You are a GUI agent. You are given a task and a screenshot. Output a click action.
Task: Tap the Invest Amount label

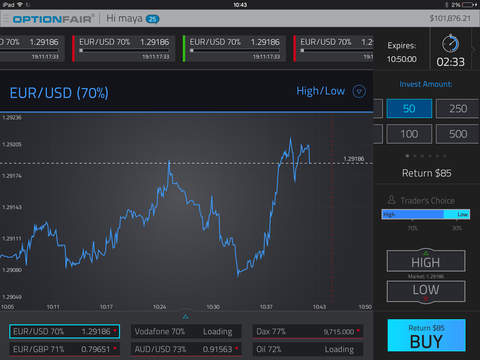coord(426,84)
